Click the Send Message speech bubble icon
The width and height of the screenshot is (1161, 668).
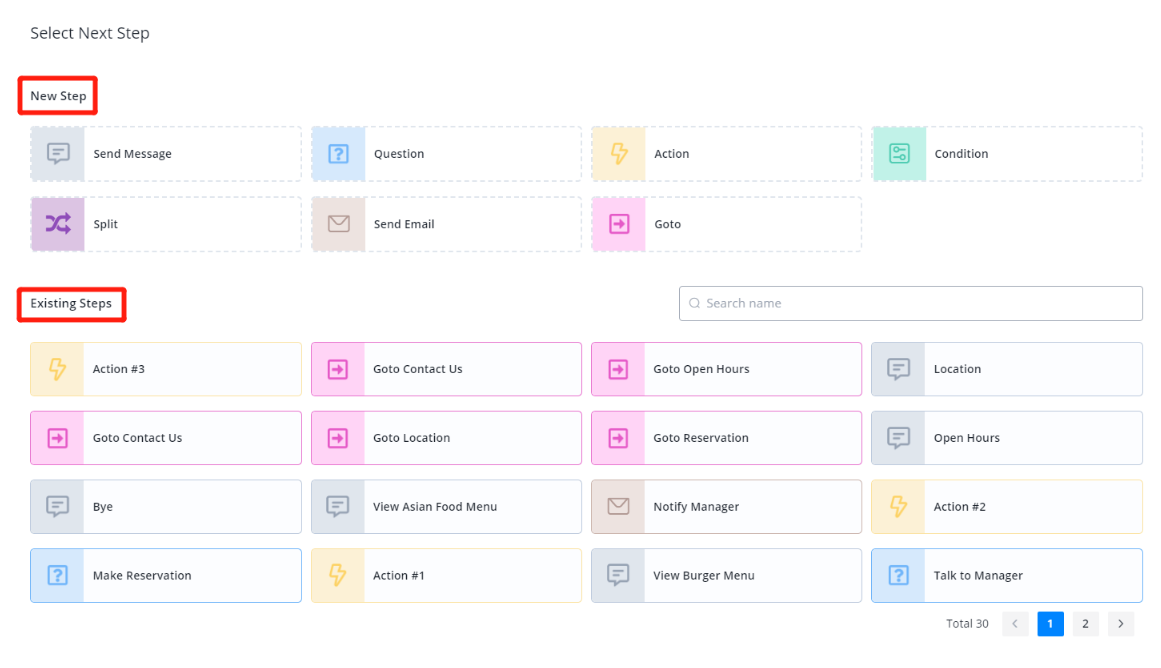pos(58,154)
